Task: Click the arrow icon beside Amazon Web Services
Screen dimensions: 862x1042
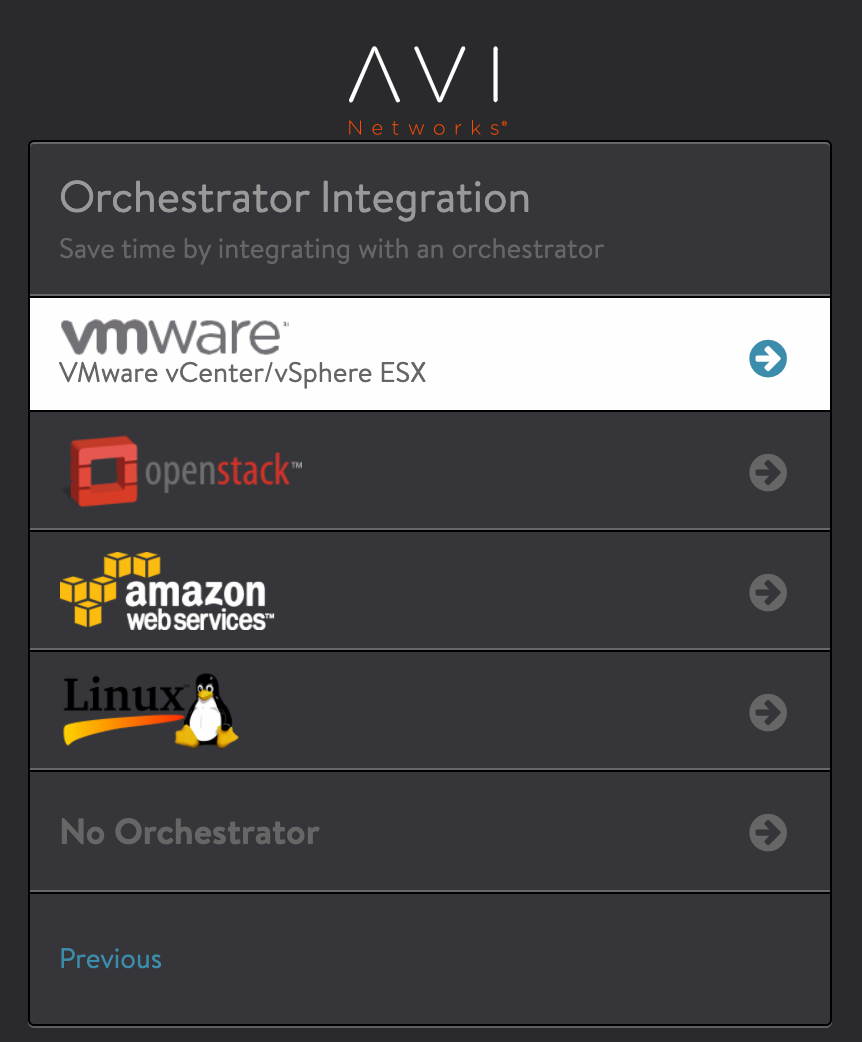Action: coord(768,593)
